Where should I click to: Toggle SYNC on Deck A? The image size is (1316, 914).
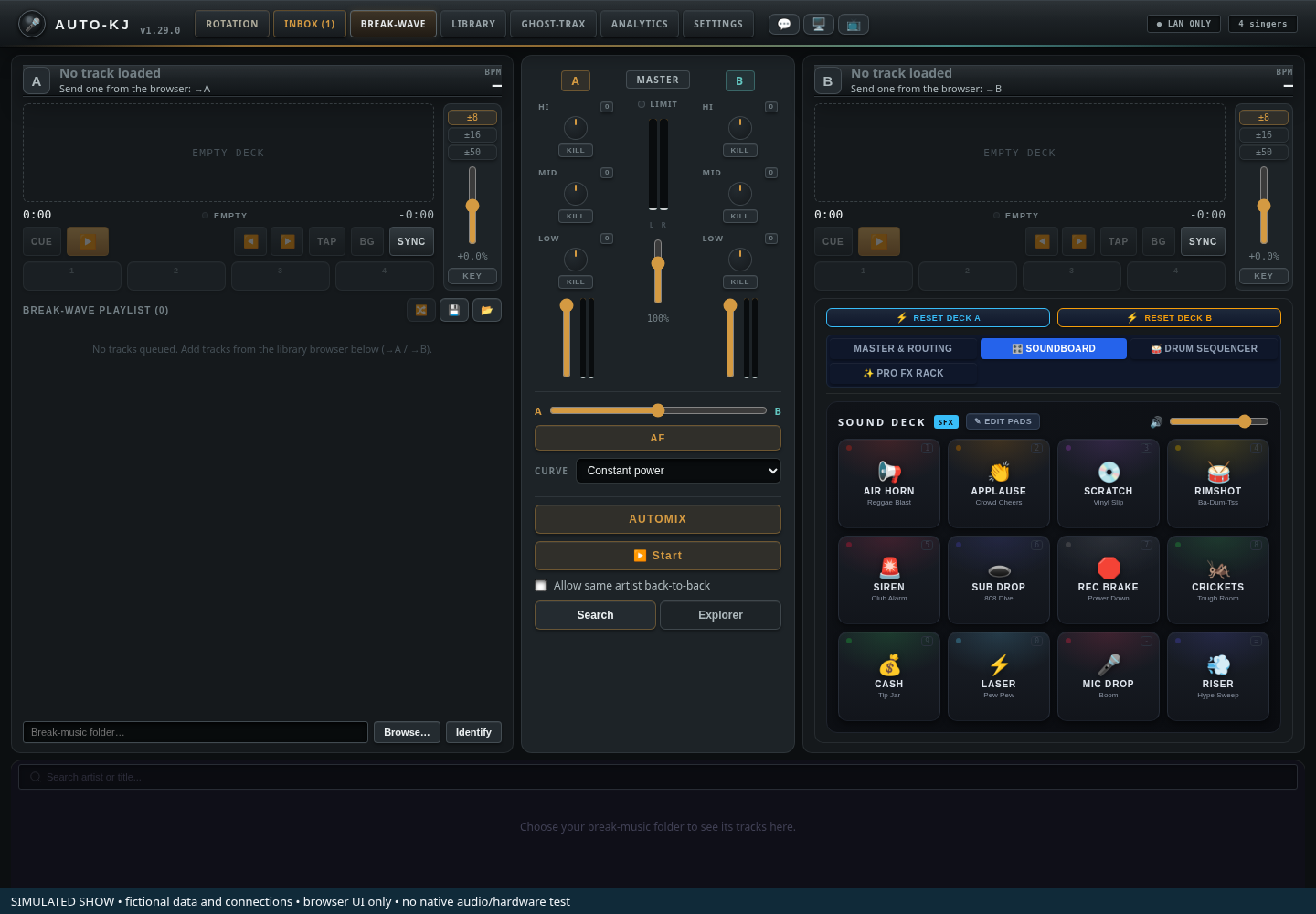pos(411,241)
